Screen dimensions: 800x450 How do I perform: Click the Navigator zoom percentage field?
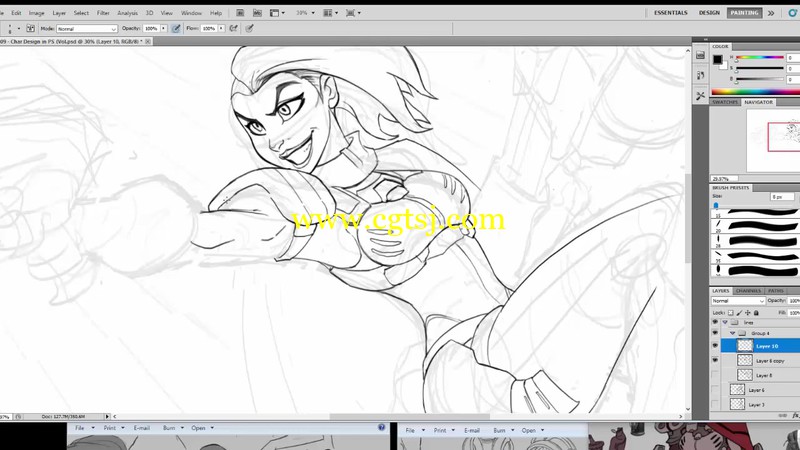[723, 179]
